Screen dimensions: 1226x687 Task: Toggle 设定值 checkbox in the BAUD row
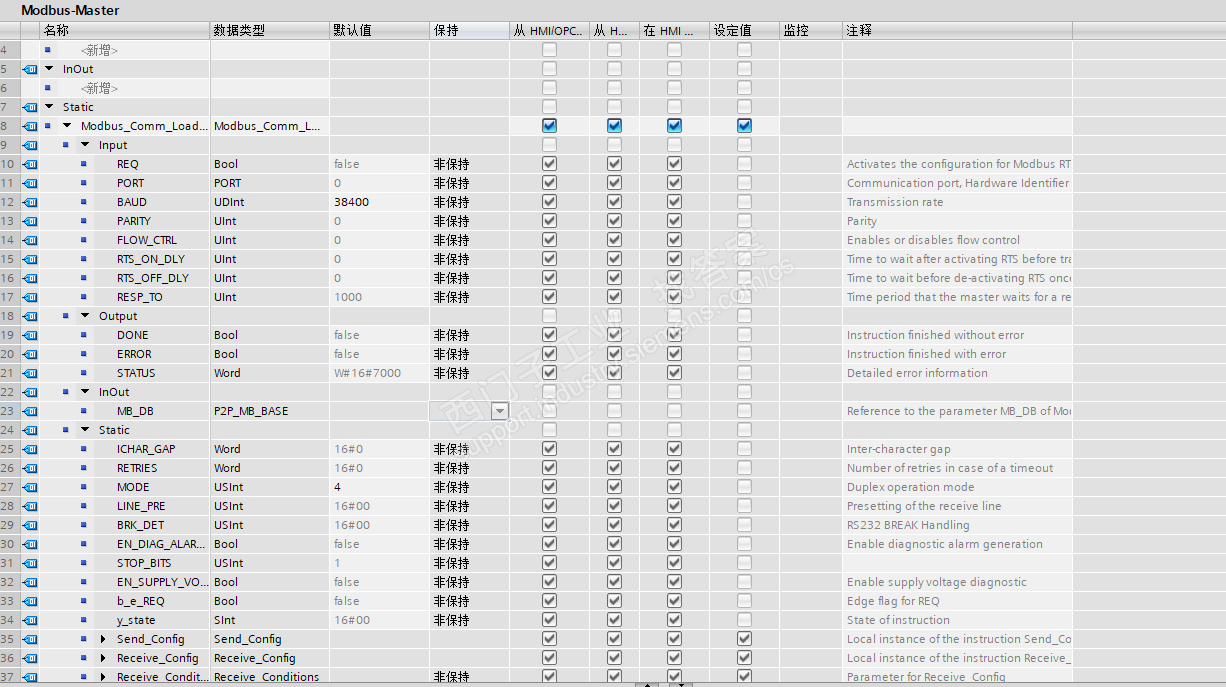744,202
